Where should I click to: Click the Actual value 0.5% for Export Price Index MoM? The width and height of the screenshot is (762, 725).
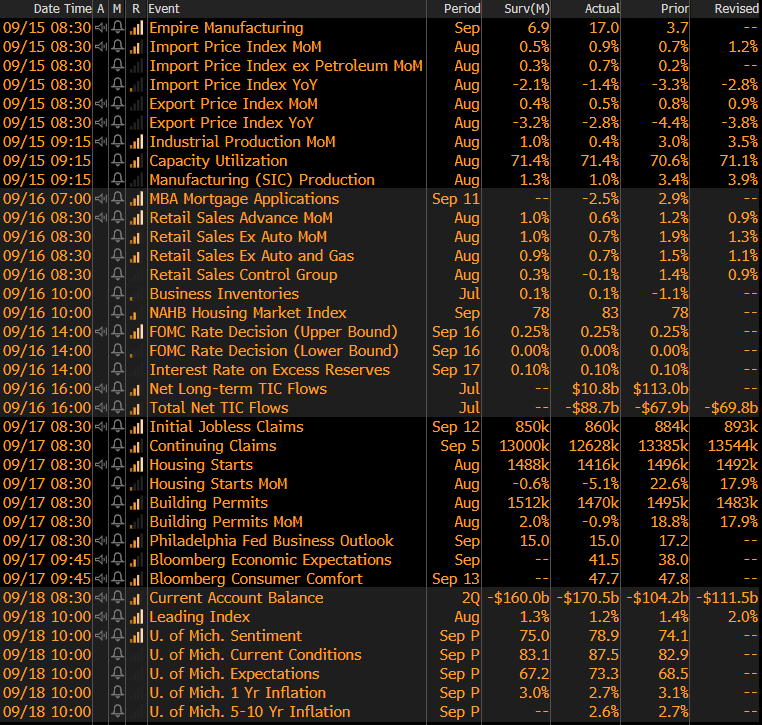[x=604, y=104]
